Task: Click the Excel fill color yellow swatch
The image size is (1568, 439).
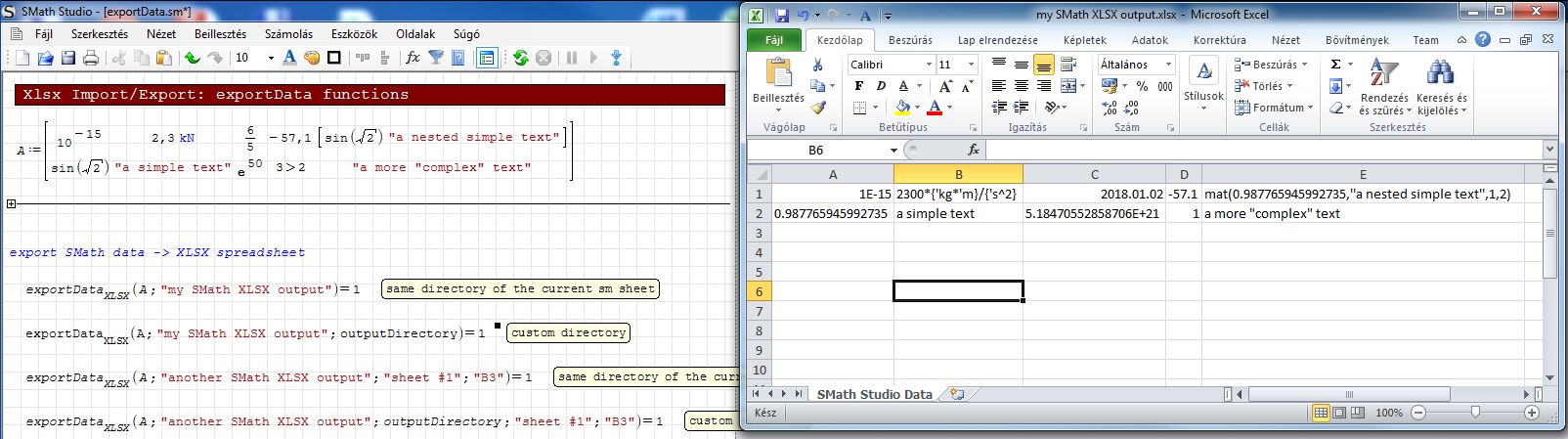Action: coord(902,108)
